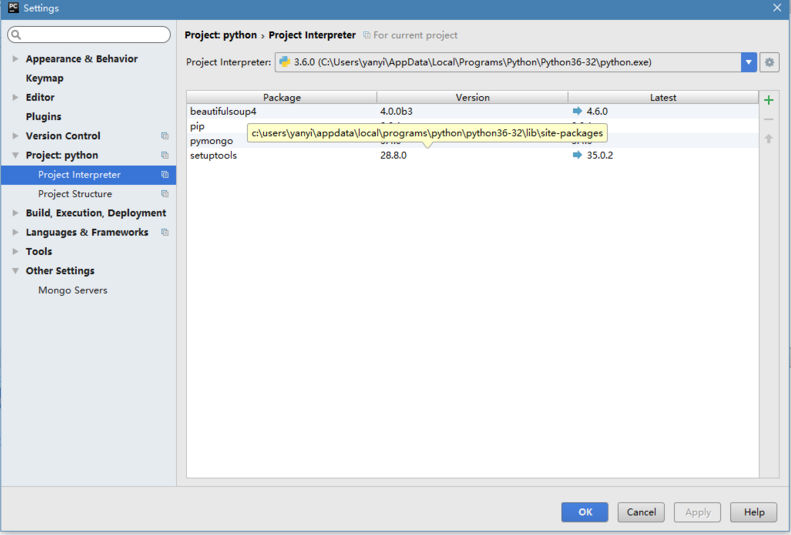Sort by Version column header
This screenshot has width=791, height=535.
pos(472,97)
